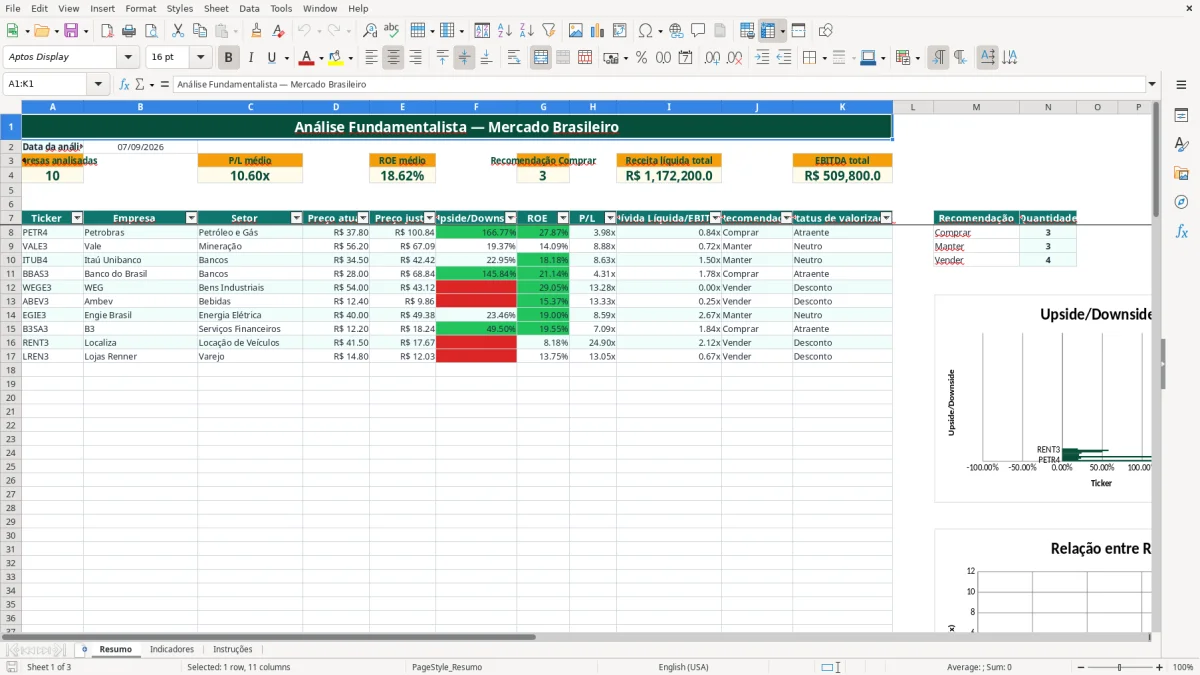Toggle Underline formatting

271,58
